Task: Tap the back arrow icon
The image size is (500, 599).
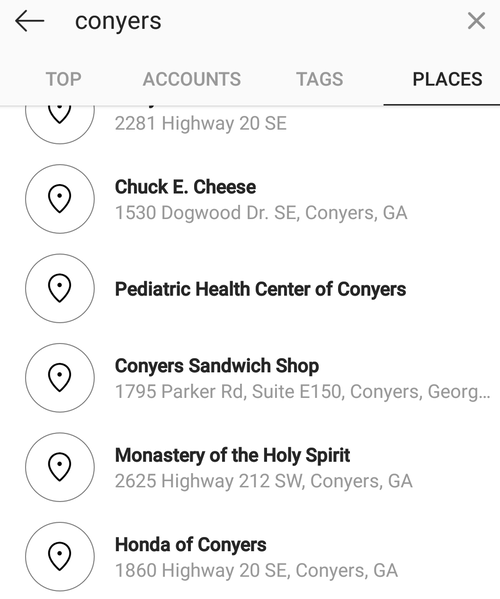Action: tap(30, 21)
